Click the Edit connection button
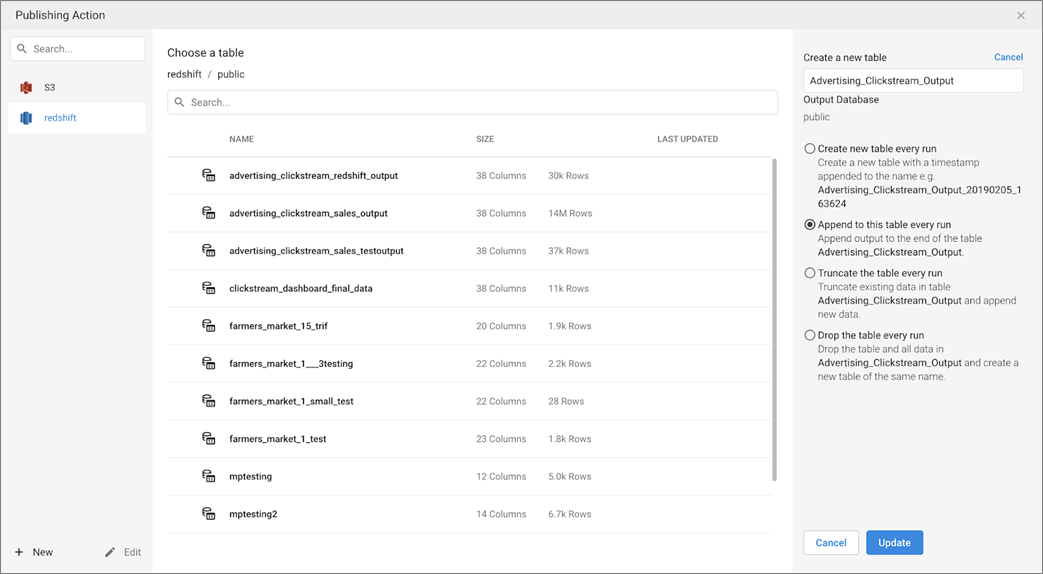This screenshot has height=574, width=1043. click(123, 552)
